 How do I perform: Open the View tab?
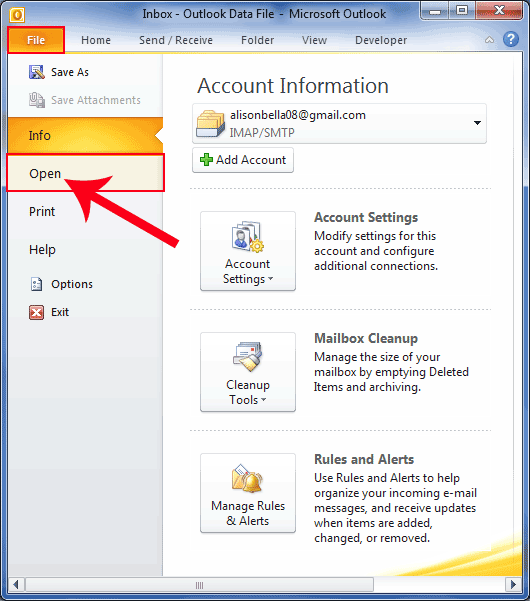(x=314, y=40)
